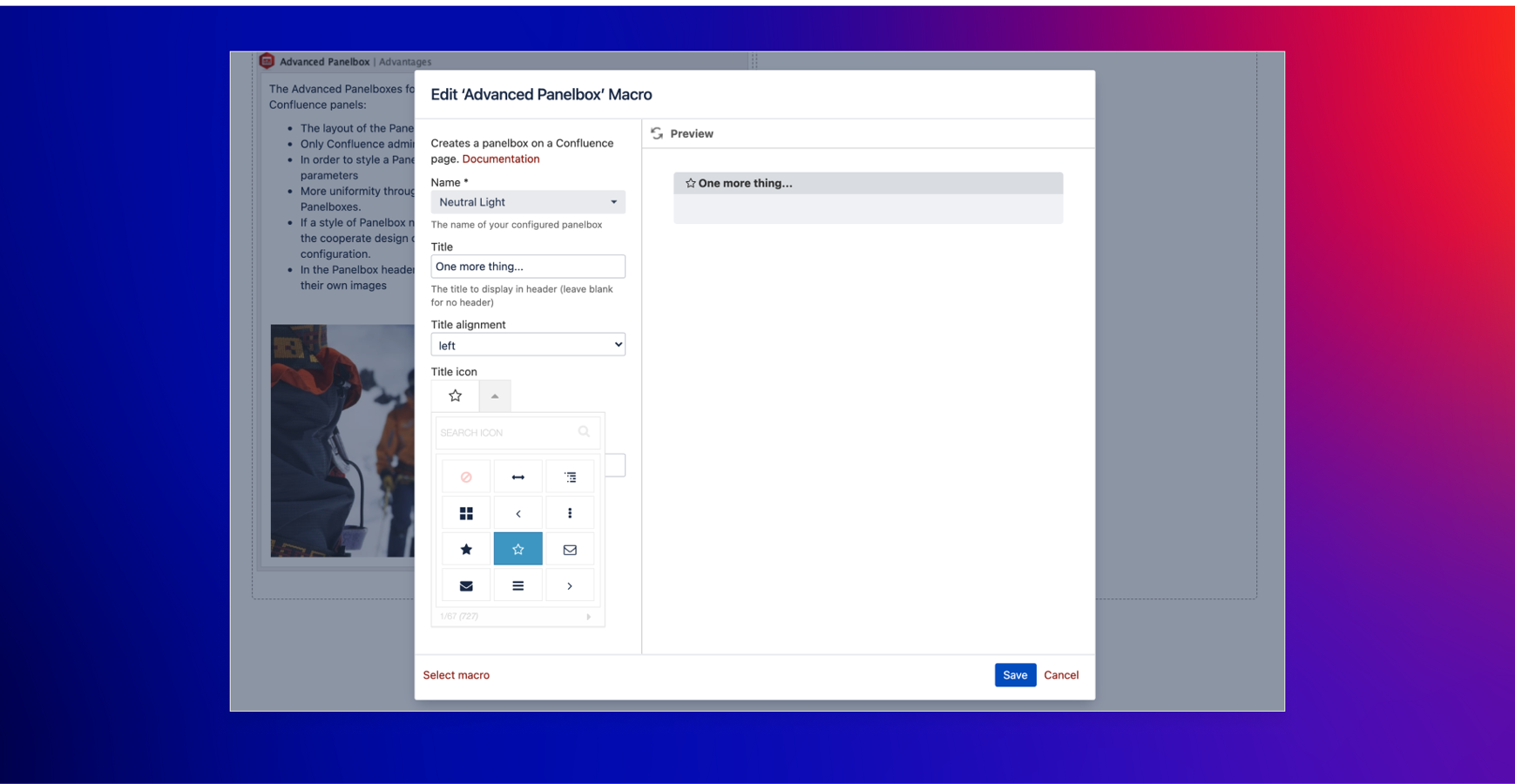Go to next icon page via pagination arrow

tap(589, 616)
